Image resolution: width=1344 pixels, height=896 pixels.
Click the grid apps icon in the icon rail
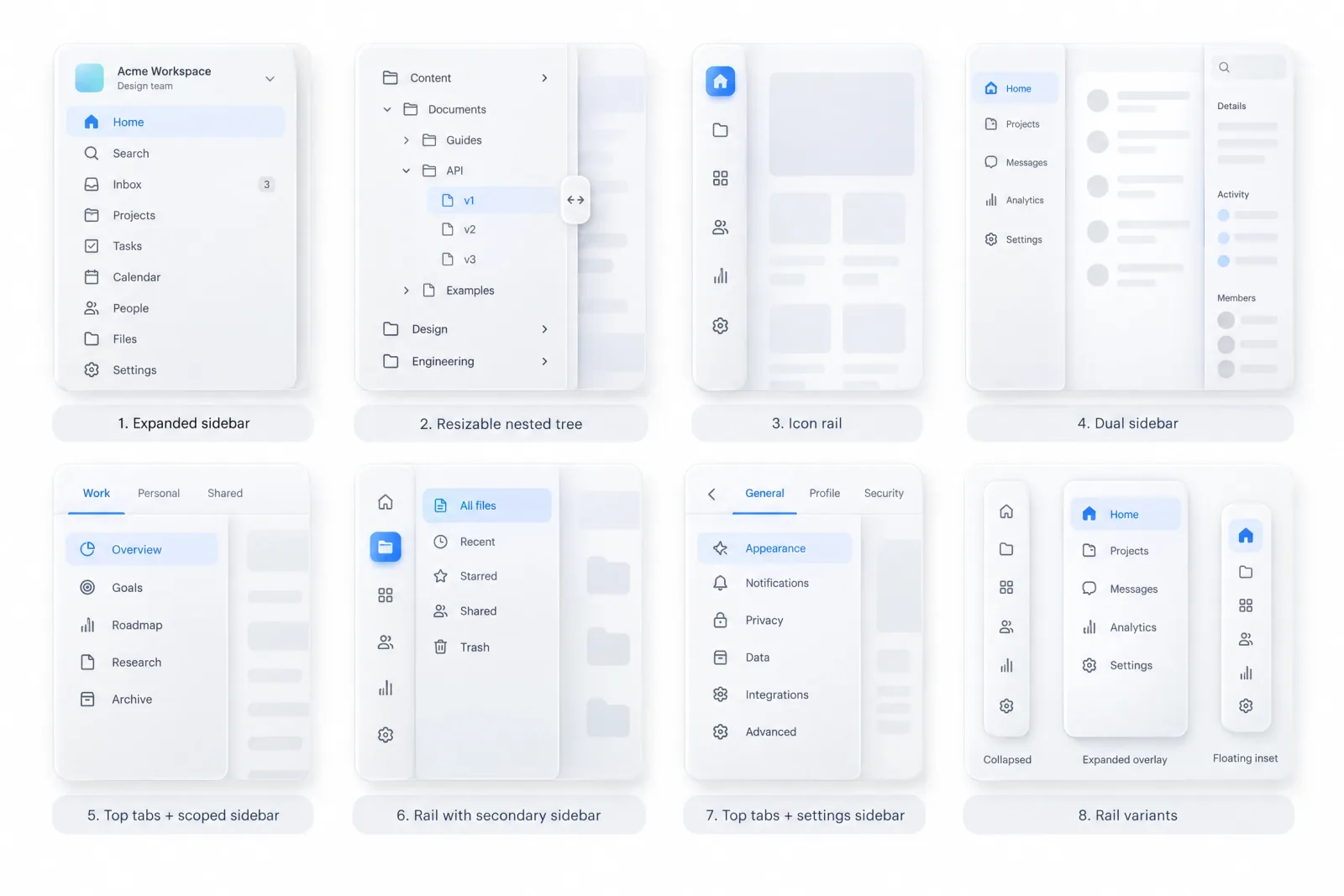coord(720,178)
